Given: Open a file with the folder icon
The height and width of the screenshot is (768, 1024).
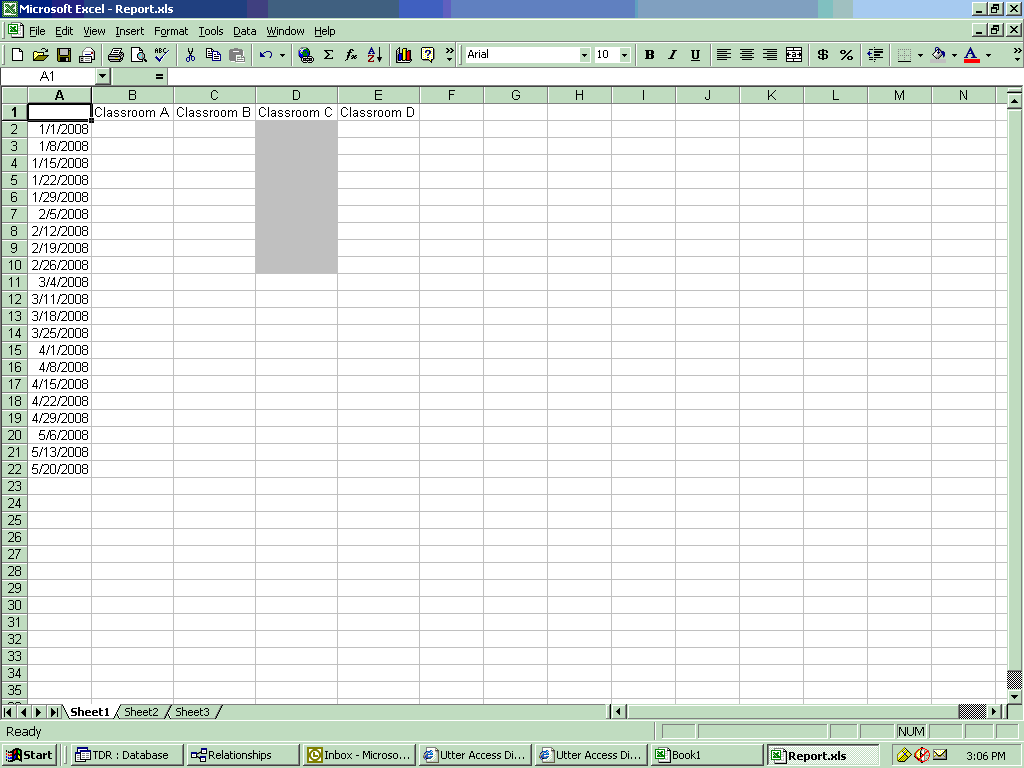Looking at the screenshot, I should click(40, 55).
